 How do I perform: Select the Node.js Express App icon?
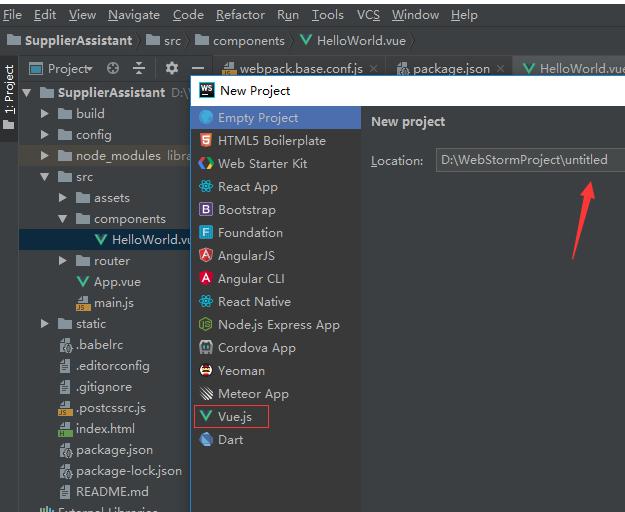206,324
